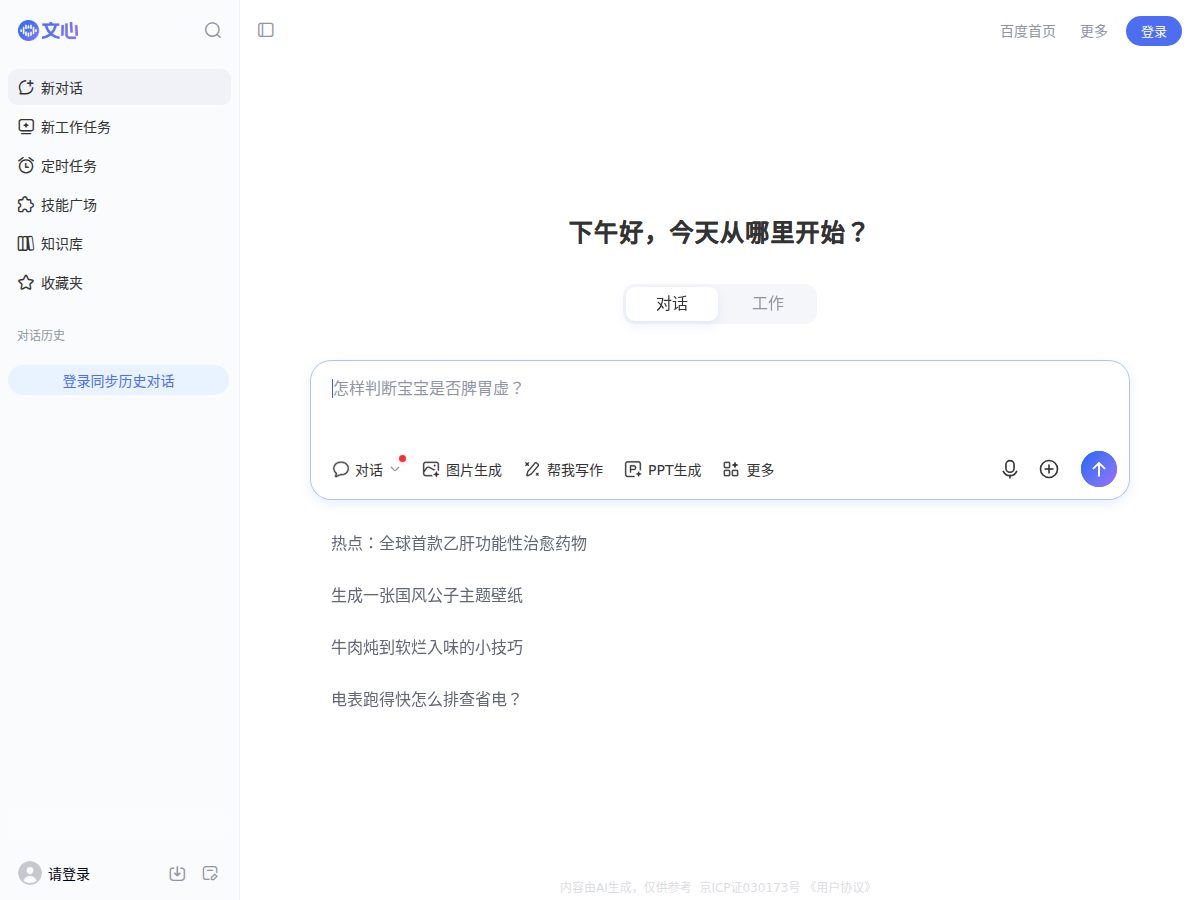Click the 帮我写作 pen icon

[532, 469]
